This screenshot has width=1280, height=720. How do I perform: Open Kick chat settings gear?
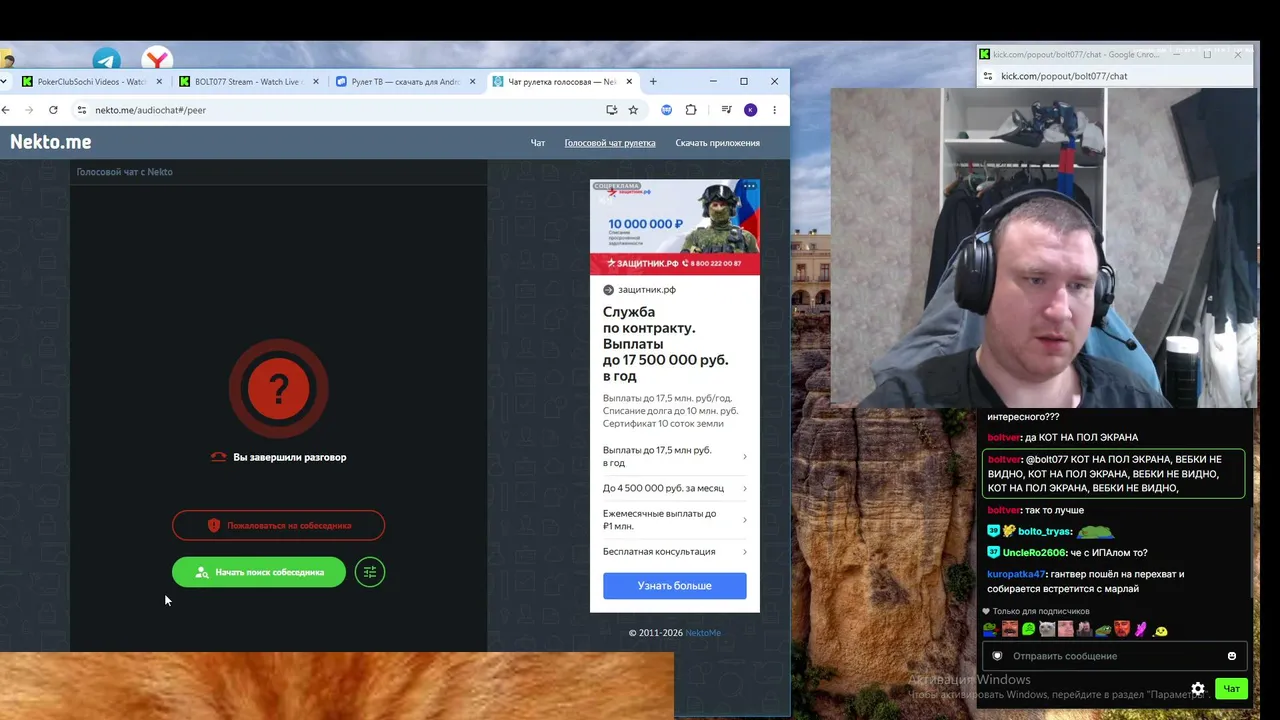[1198, 688]
